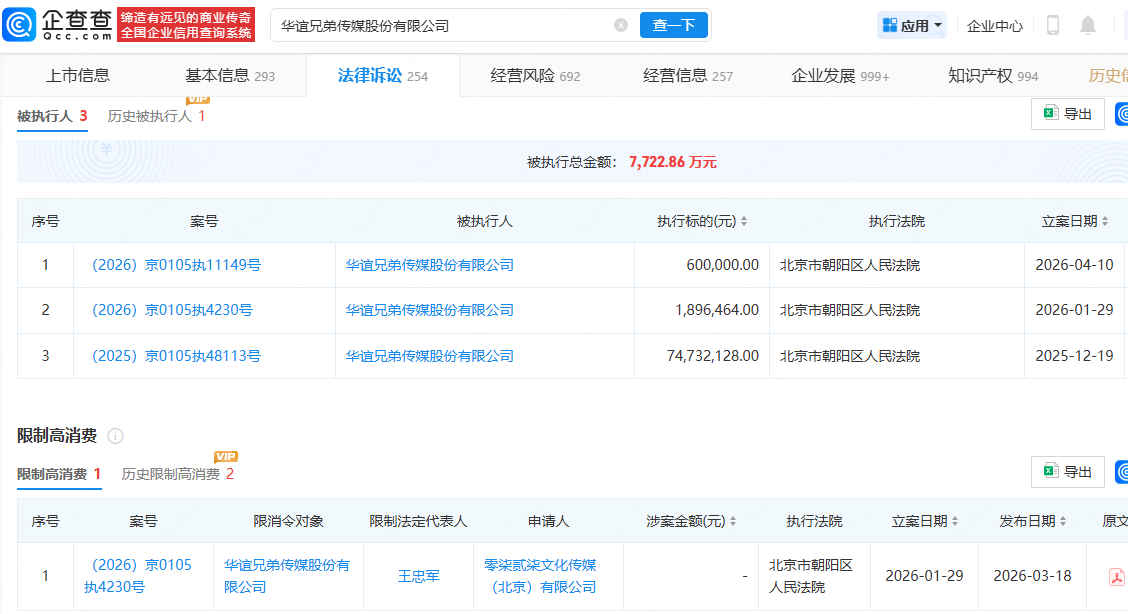
Task: Switch to the 经营风险 tab
Action: coord(535,76)
